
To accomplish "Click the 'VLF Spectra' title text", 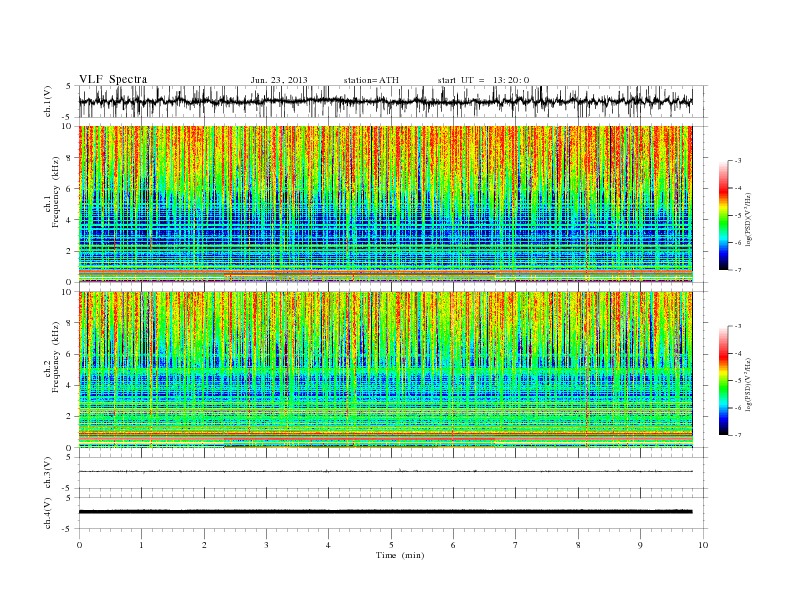I will pyautogui.click(x=113, y=79).
